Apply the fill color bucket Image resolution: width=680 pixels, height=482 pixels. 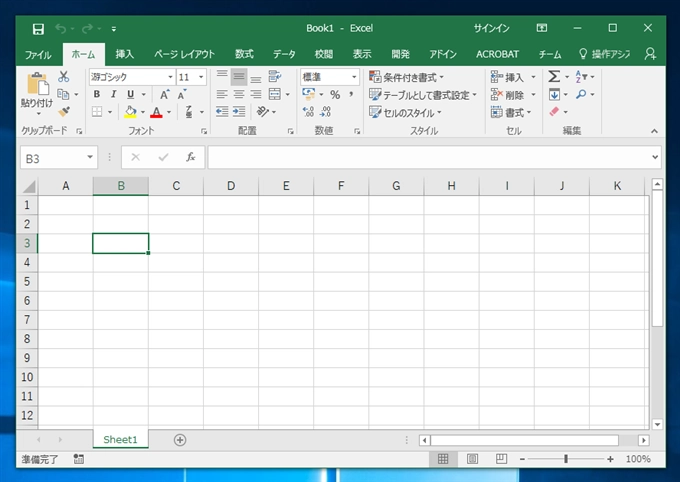(x=130, y=112)
